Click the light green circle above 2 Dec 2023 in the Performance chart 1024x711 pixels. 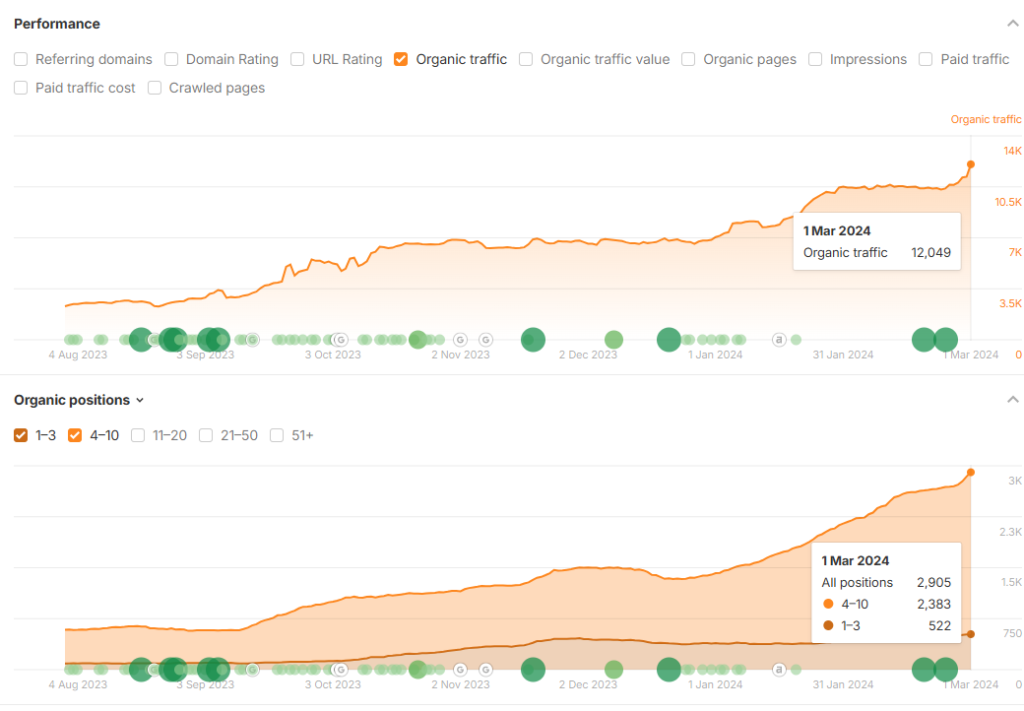click(x=613, y=340)
